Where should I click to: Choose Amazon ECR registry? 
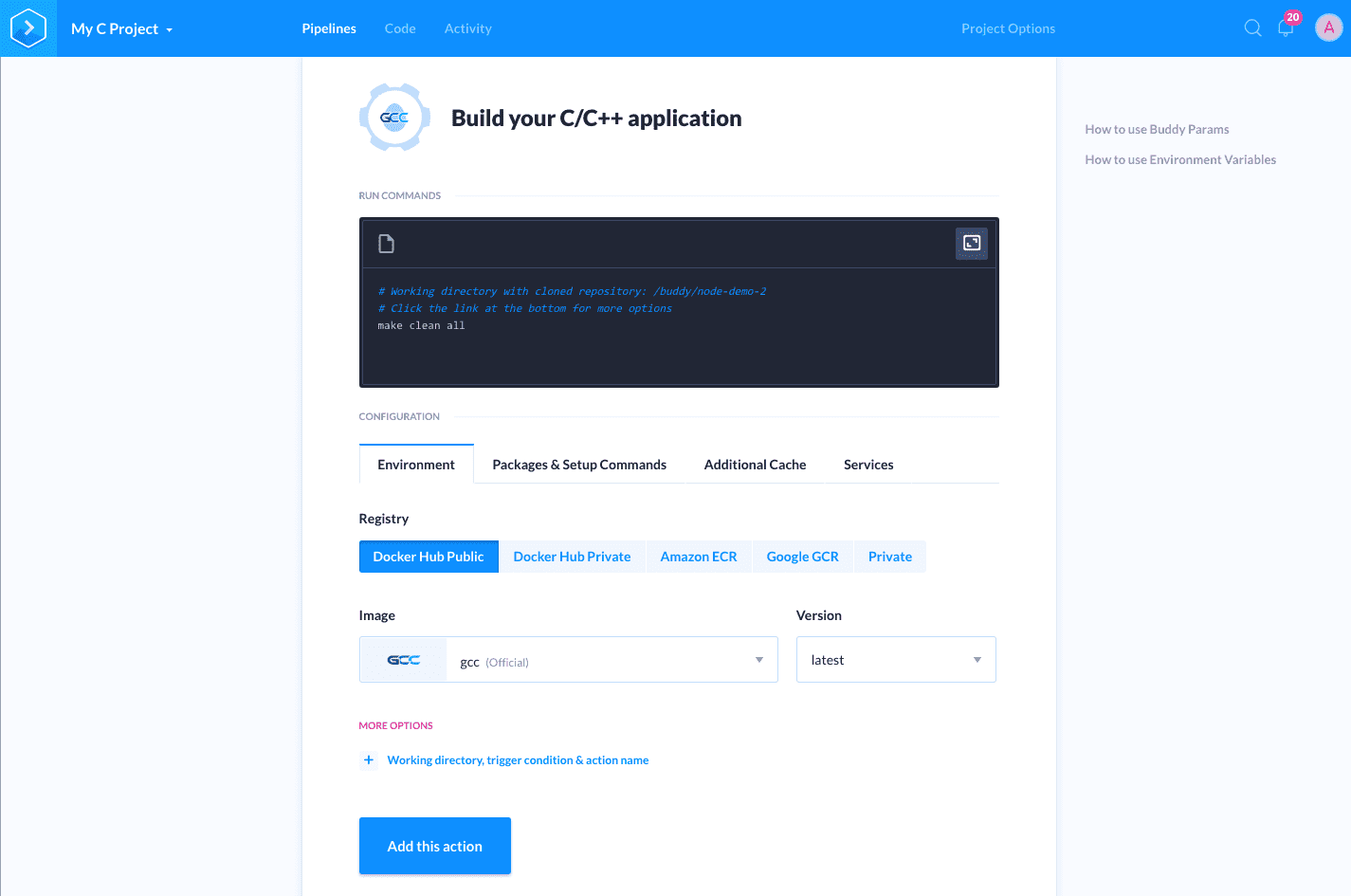(699, 557)
